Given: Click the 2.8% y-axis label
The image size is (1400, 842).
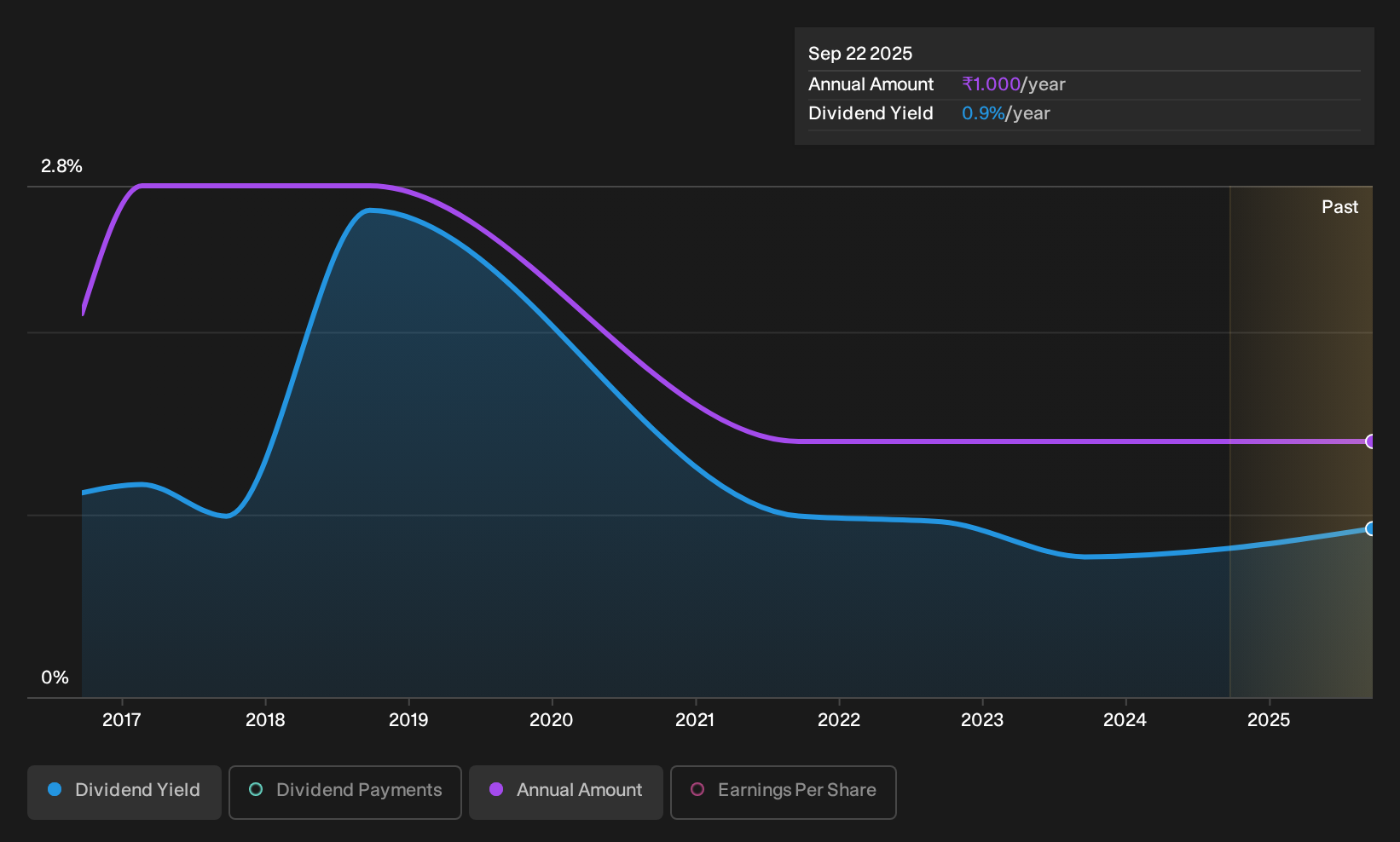Looking at the screenshot, I should pos(61,166).
